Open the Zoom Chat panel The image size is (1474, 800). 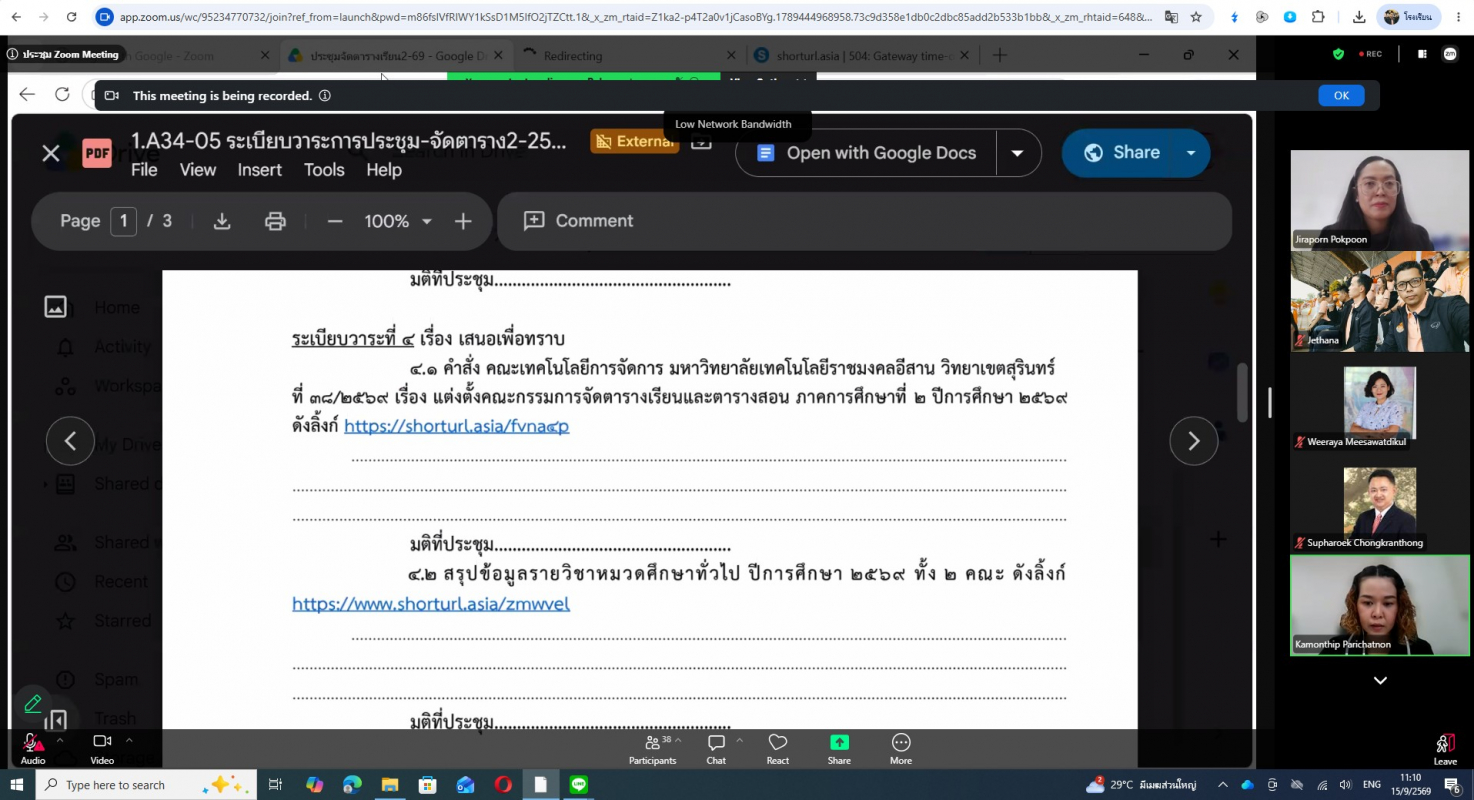coord(716,748)
